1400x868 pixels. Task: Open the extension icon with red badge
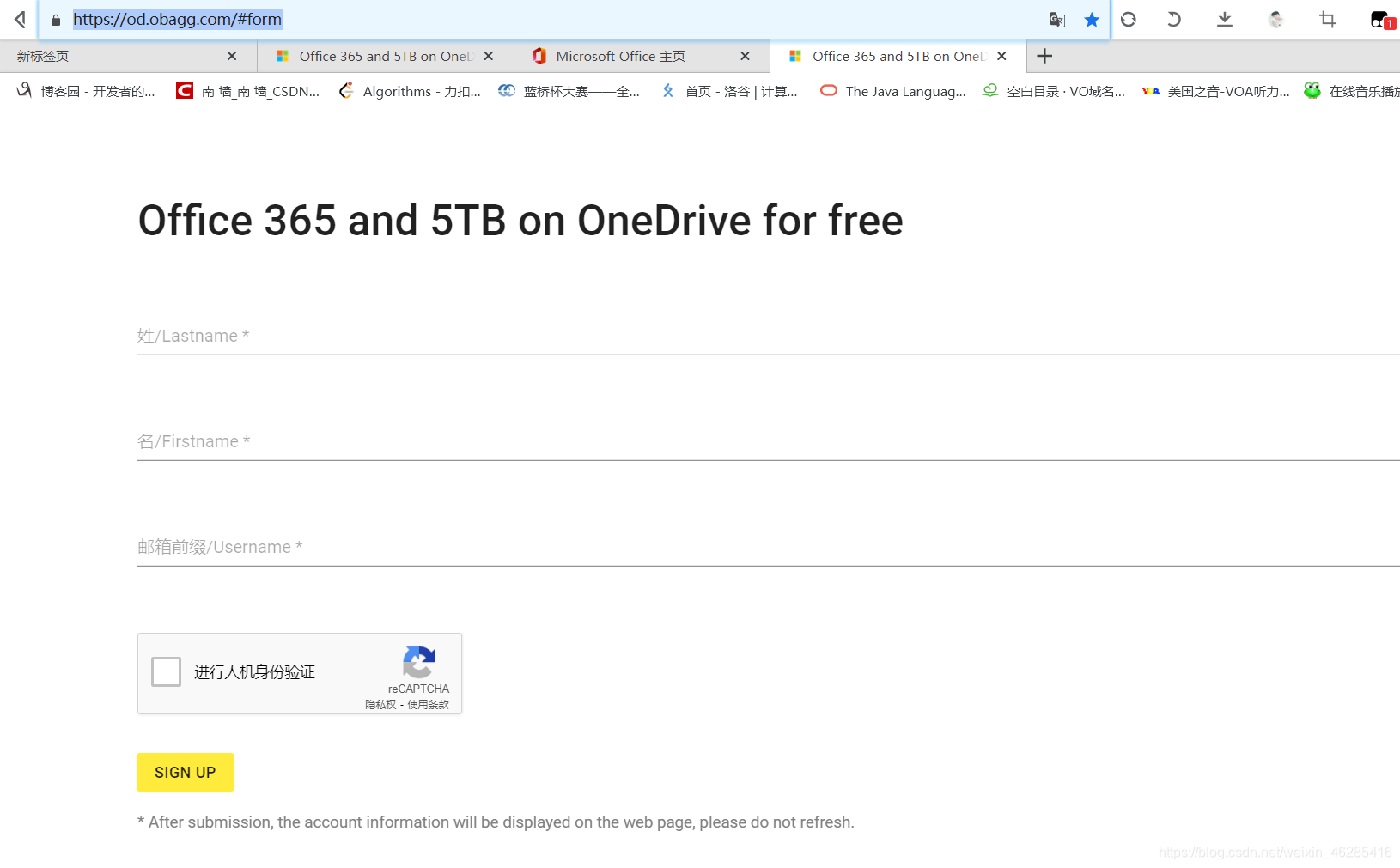(1383, 20)
